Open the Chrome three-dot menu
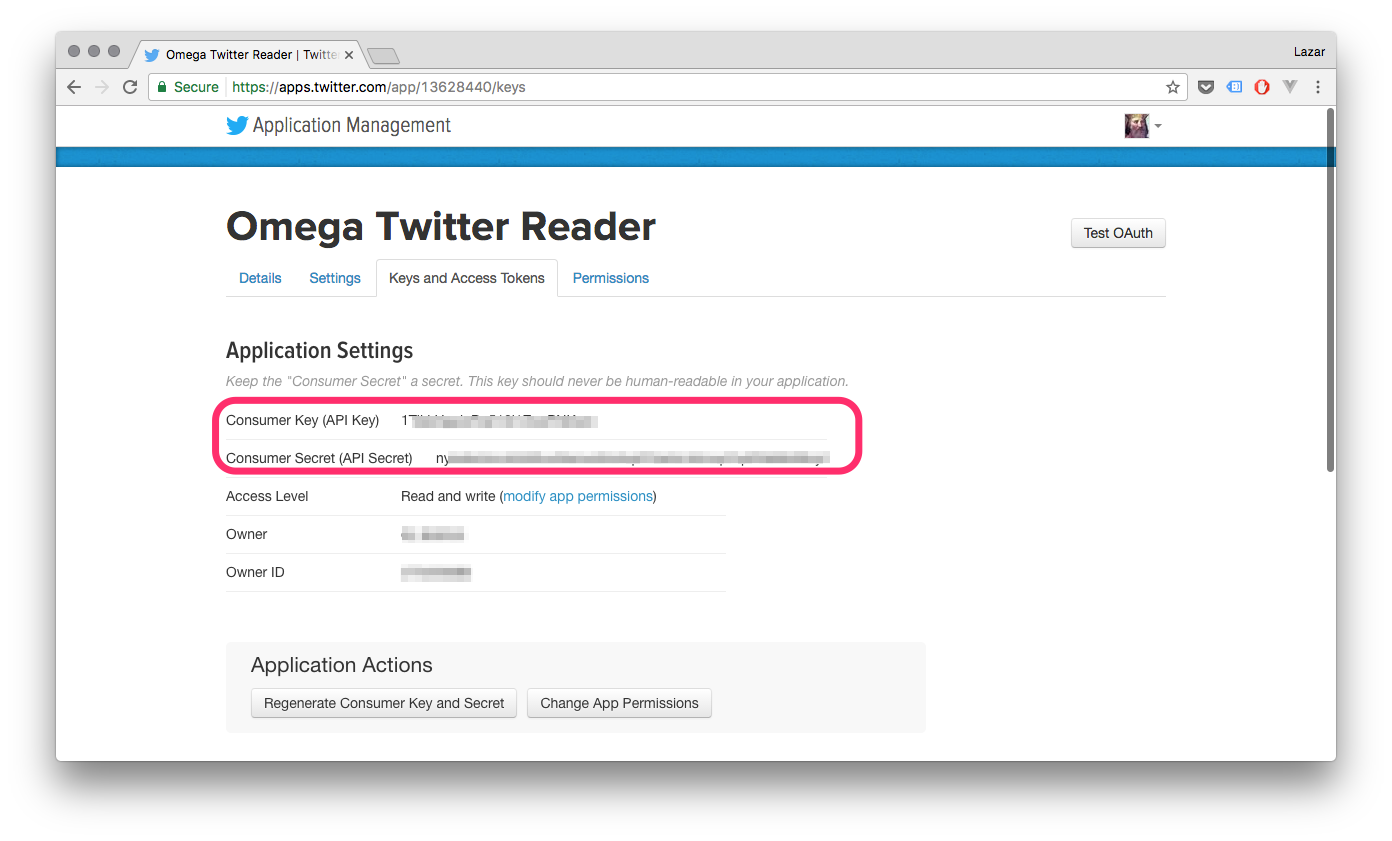Screen dimensions: 1392x841 [1317, 87]
